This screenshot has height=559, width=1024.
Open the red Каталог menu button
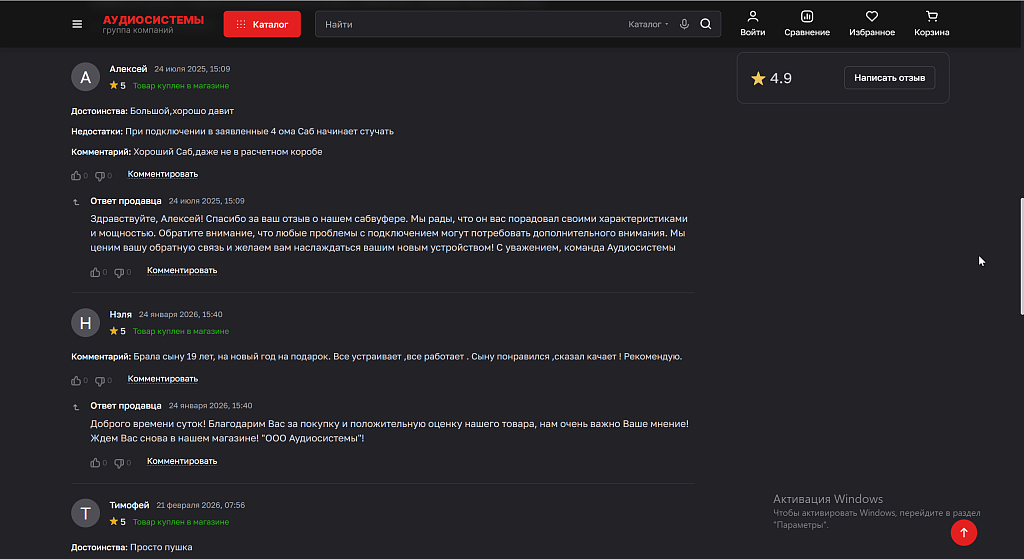click(262, 24)
